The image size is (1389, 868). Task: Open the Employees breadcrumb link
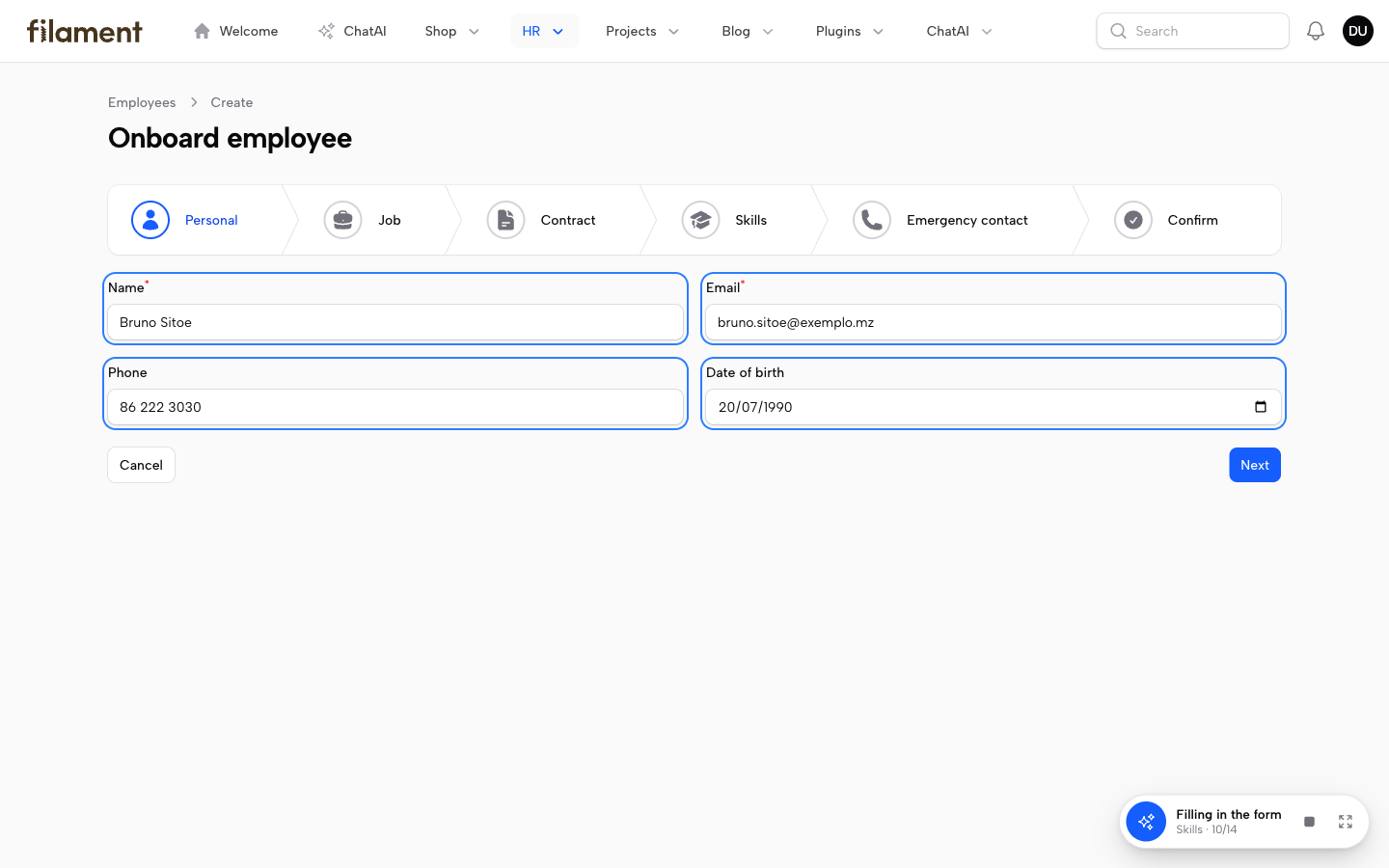[142, 102]
